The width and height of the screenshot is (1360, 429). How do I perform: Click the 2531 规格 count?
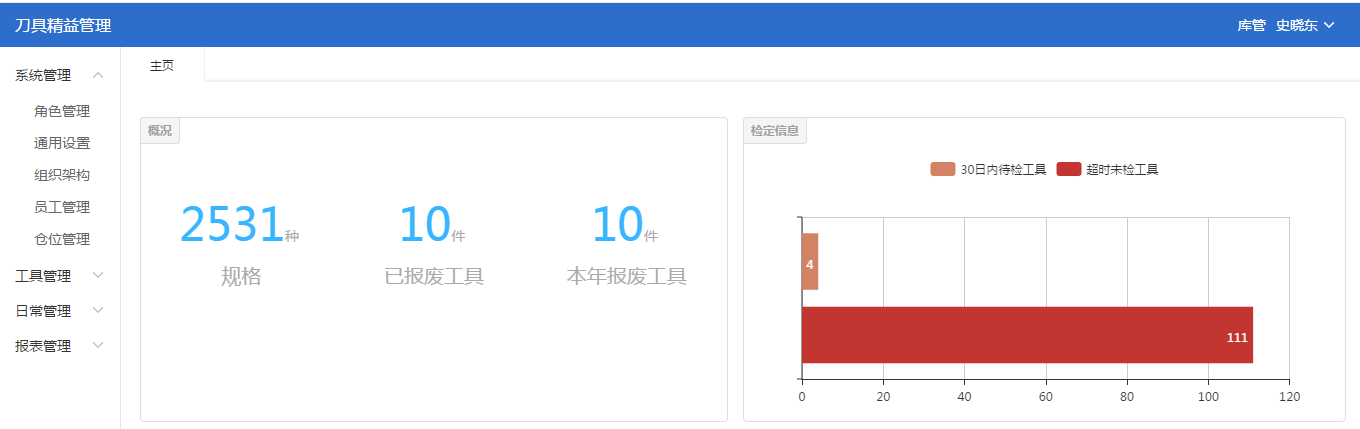(232, 224)
